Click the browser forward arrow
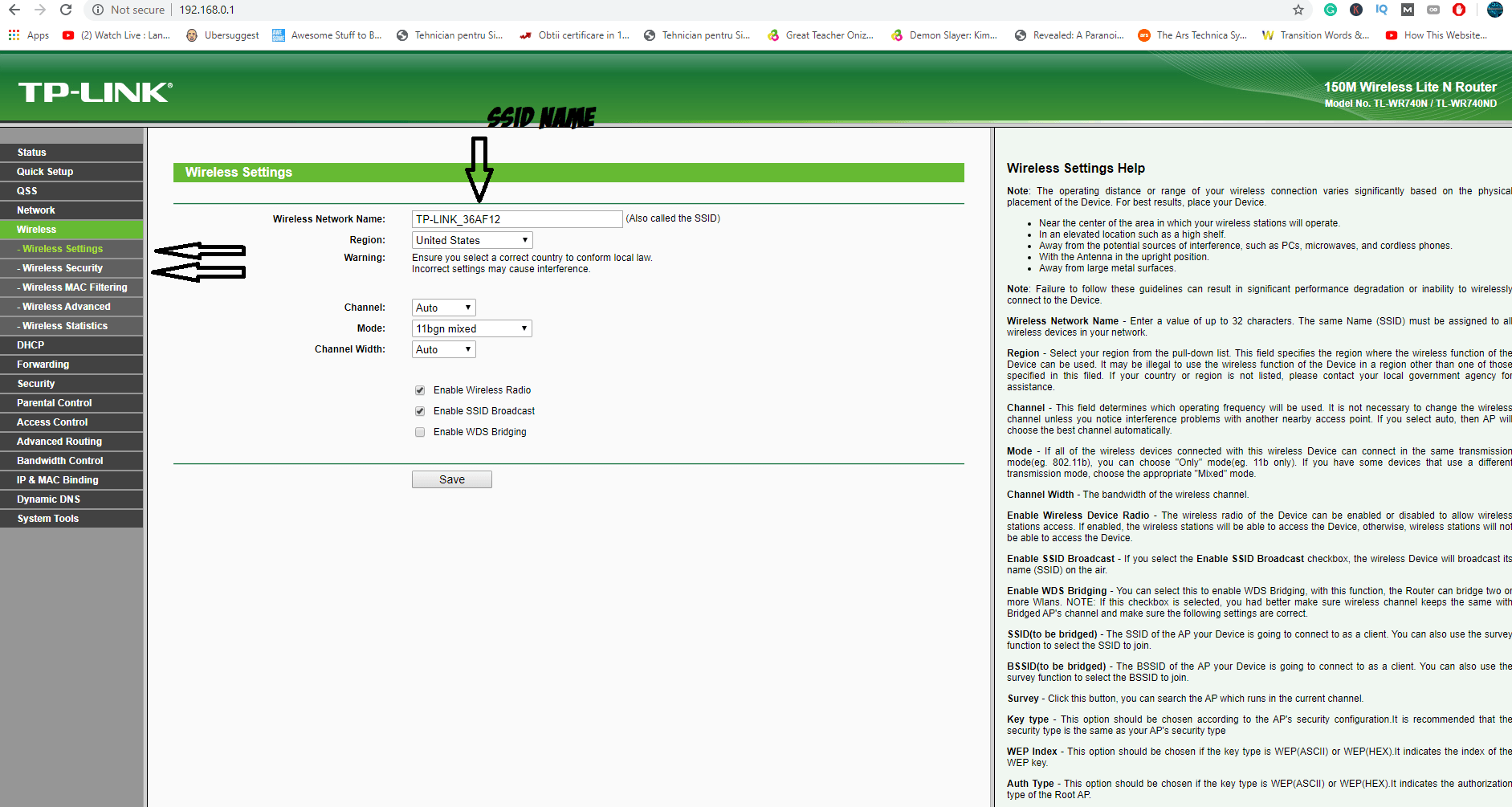Image resolution: width=1512 pixels, height=807 pixels. 40,10
